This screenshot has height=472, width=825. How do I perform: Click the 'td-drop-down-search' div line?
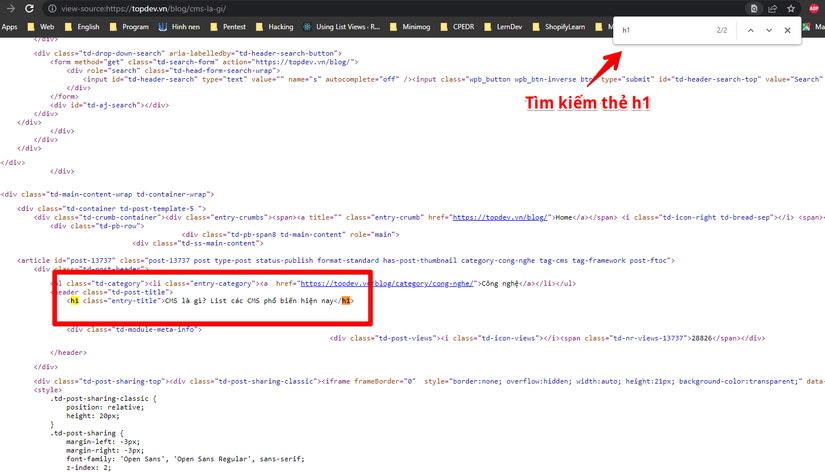tap(188, 53)
